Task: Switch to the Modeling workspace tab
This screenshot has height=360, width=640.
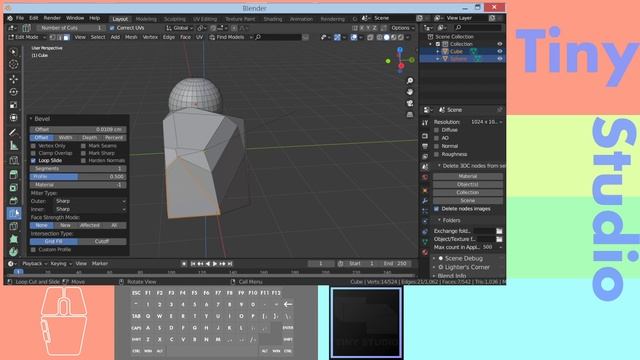Action: click(146, 19)
